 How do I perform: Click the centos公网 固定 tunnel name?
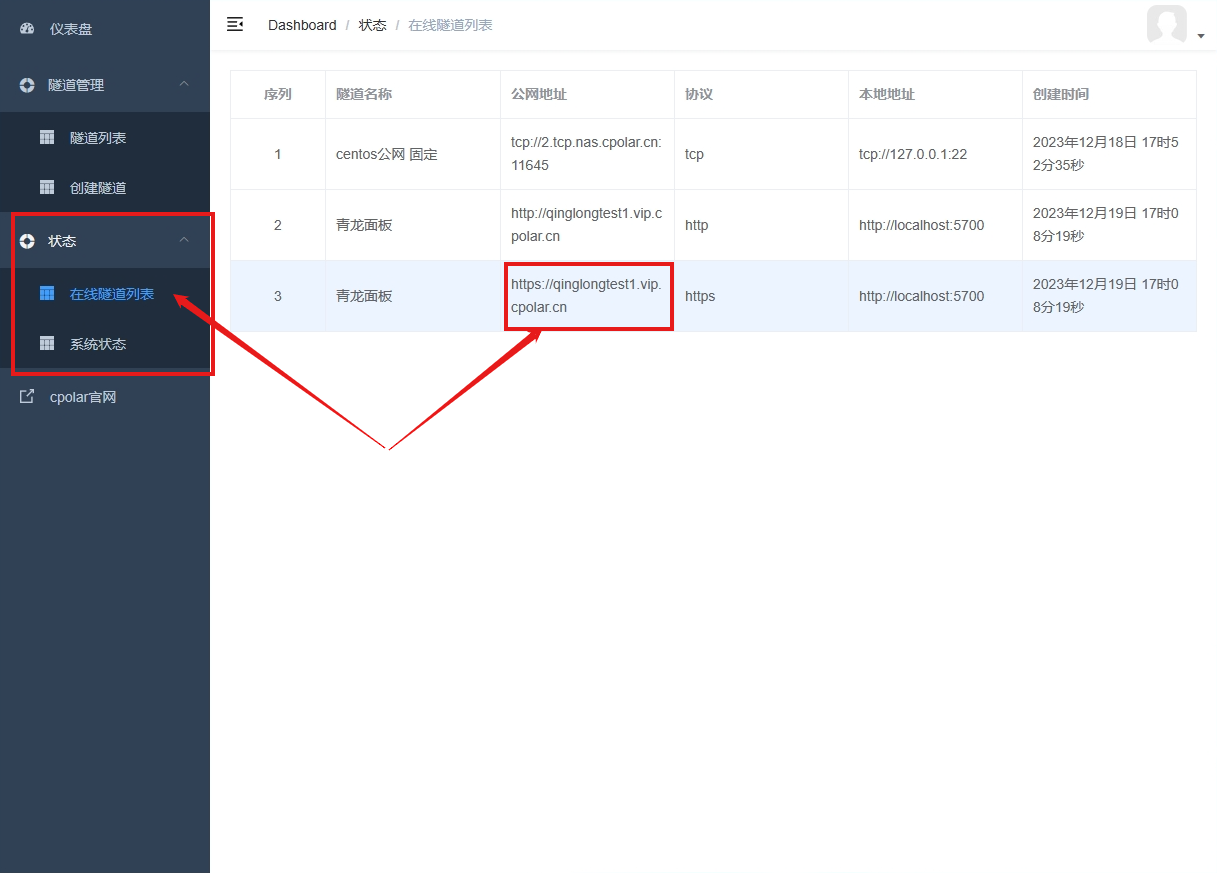click(x=387, y=154)
